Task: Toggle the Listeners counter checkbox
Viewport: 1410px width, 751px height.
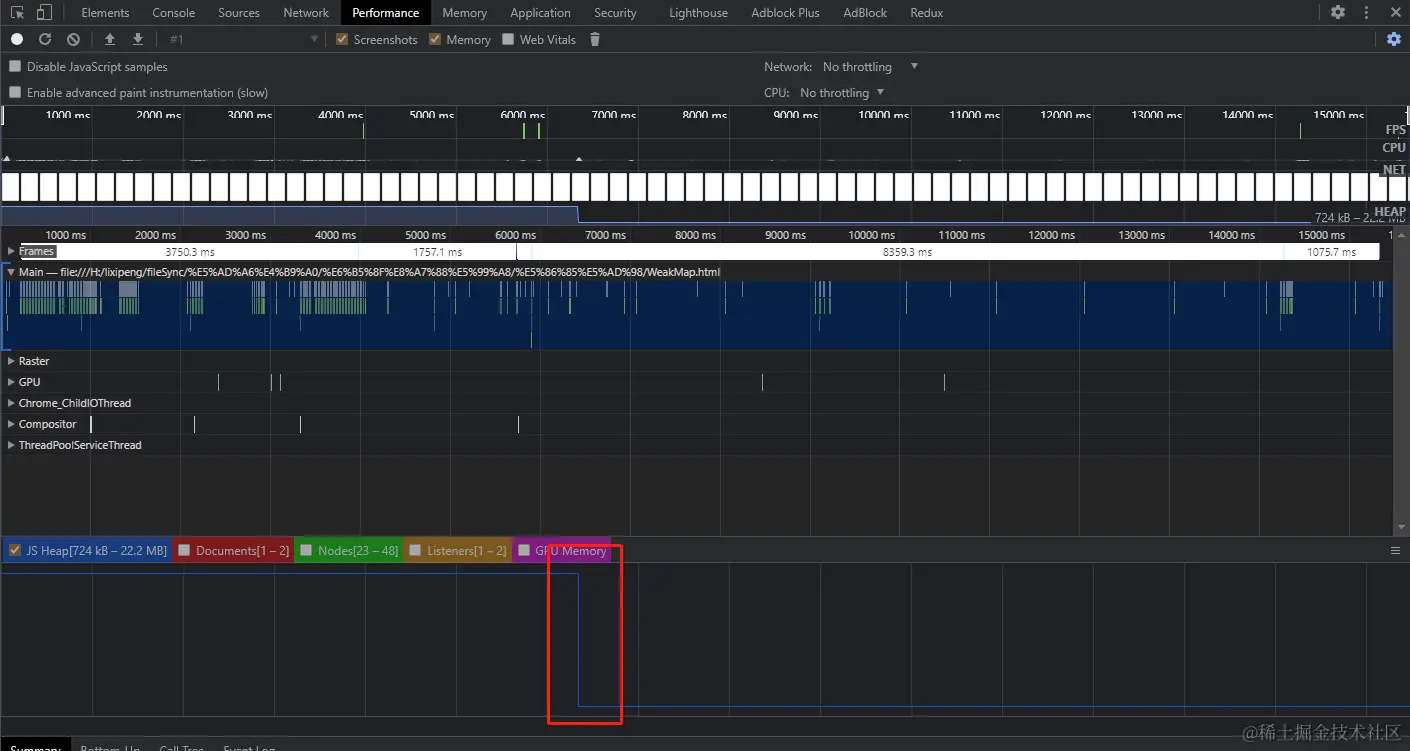Action: pyautogui.click(x=415, y=550)
